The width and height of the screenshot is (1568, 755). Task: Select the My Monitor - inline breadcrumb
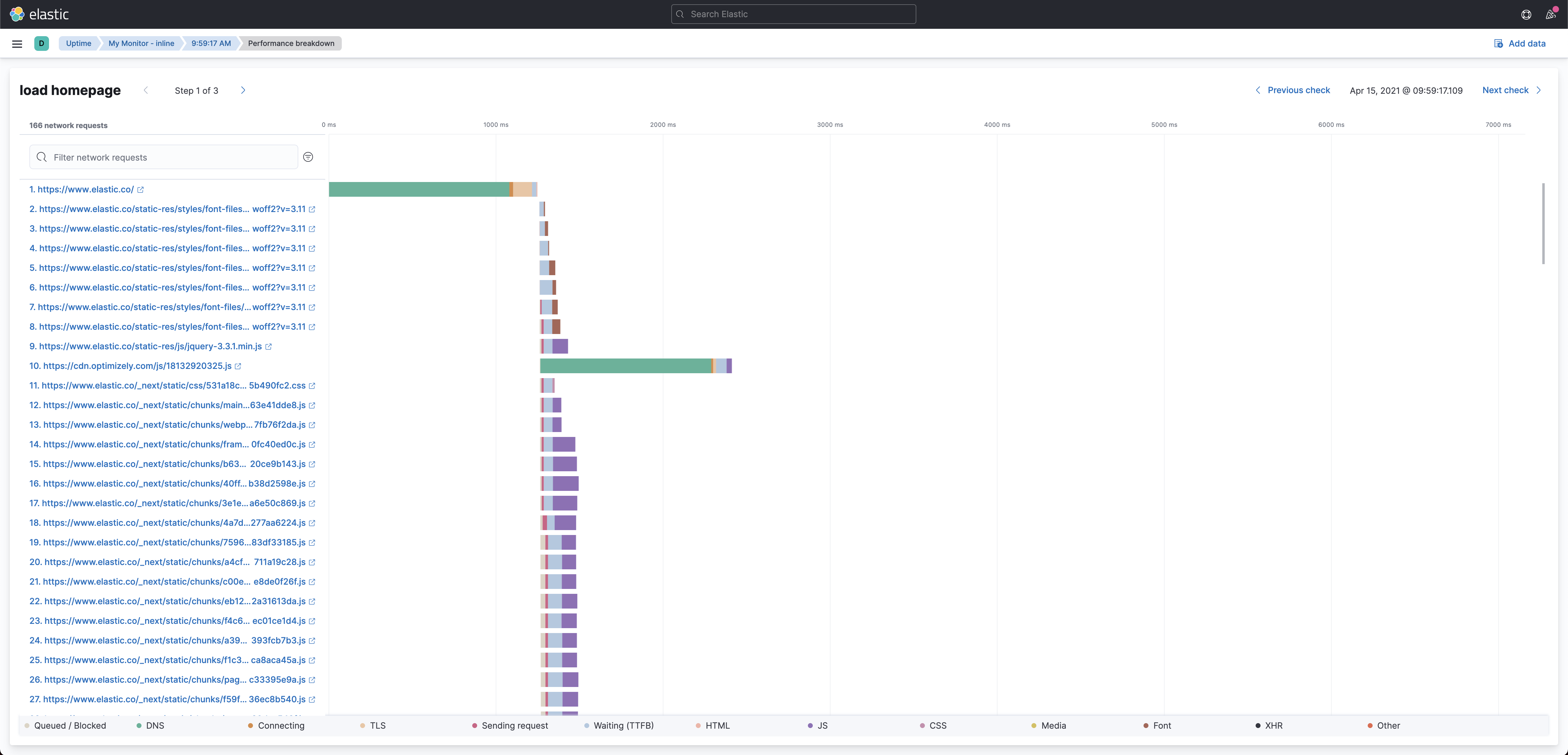click(x=141, y=44)
